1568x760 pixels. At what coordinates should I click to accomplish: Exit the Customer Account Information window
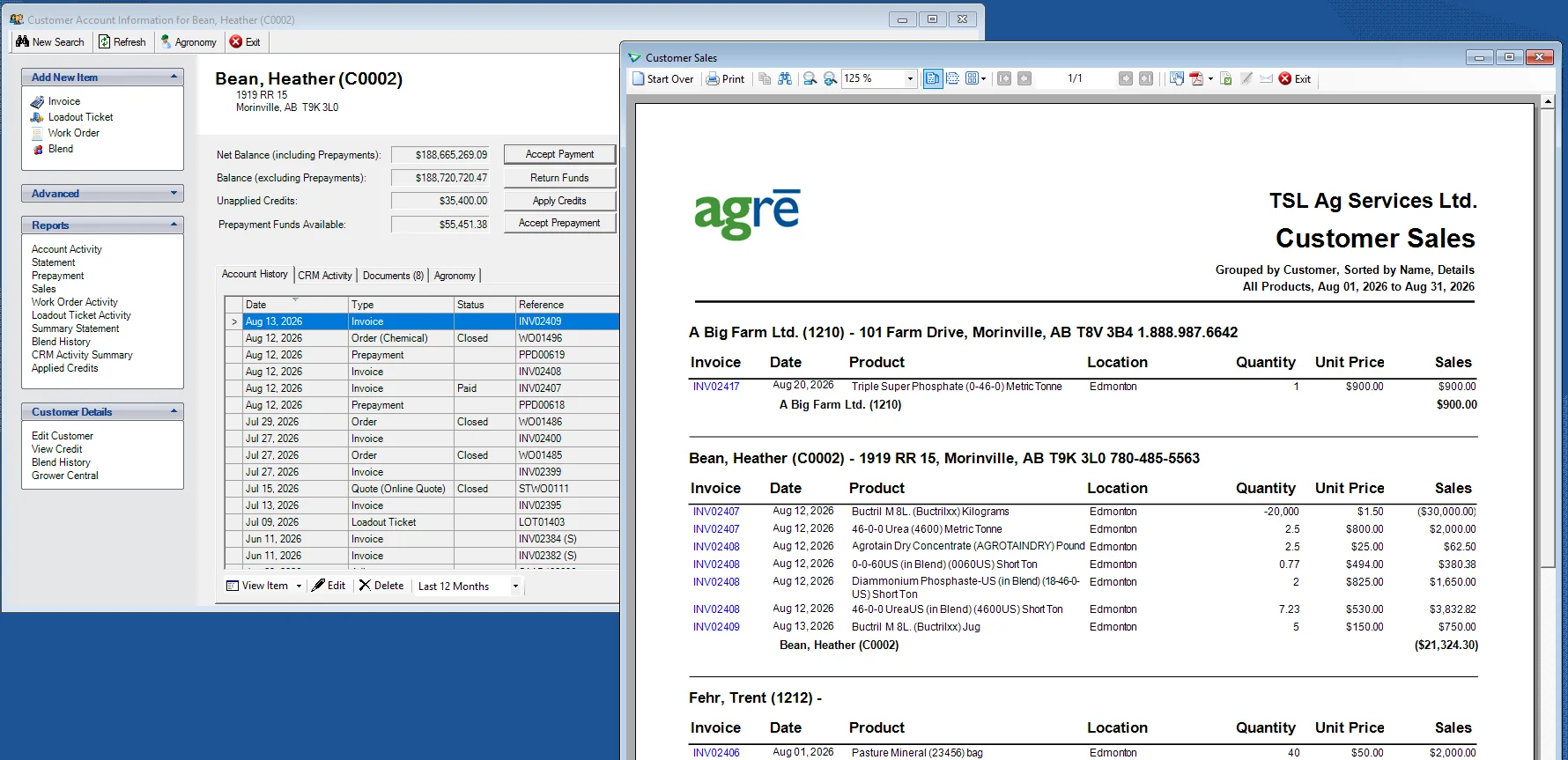pyautogui.click(x=245, y=42)
